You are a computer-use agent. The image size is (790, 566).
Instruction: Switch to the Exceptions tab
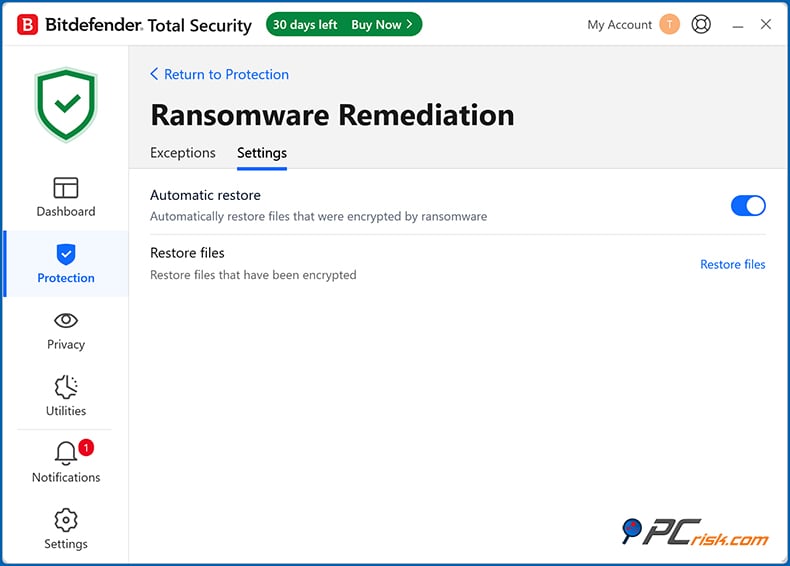[183, 153]
